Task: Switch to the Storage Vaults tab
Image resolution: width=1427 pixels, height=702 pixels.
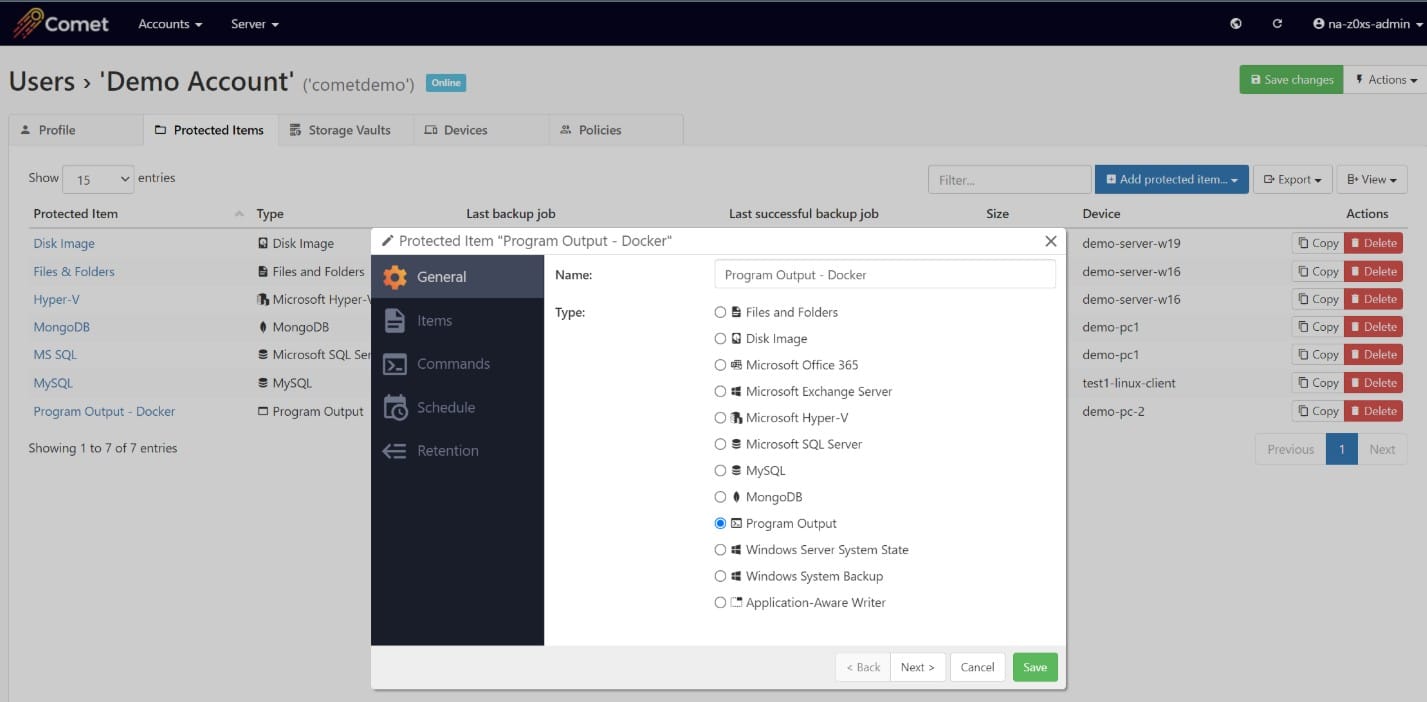Action: click(x=345, y=129)
